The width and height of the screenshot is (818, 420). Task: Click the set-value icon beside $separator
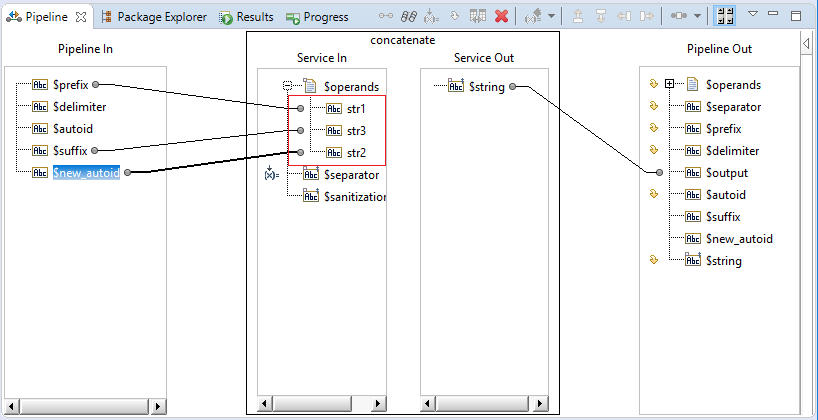pyautogui.click(x=271, y=174)
